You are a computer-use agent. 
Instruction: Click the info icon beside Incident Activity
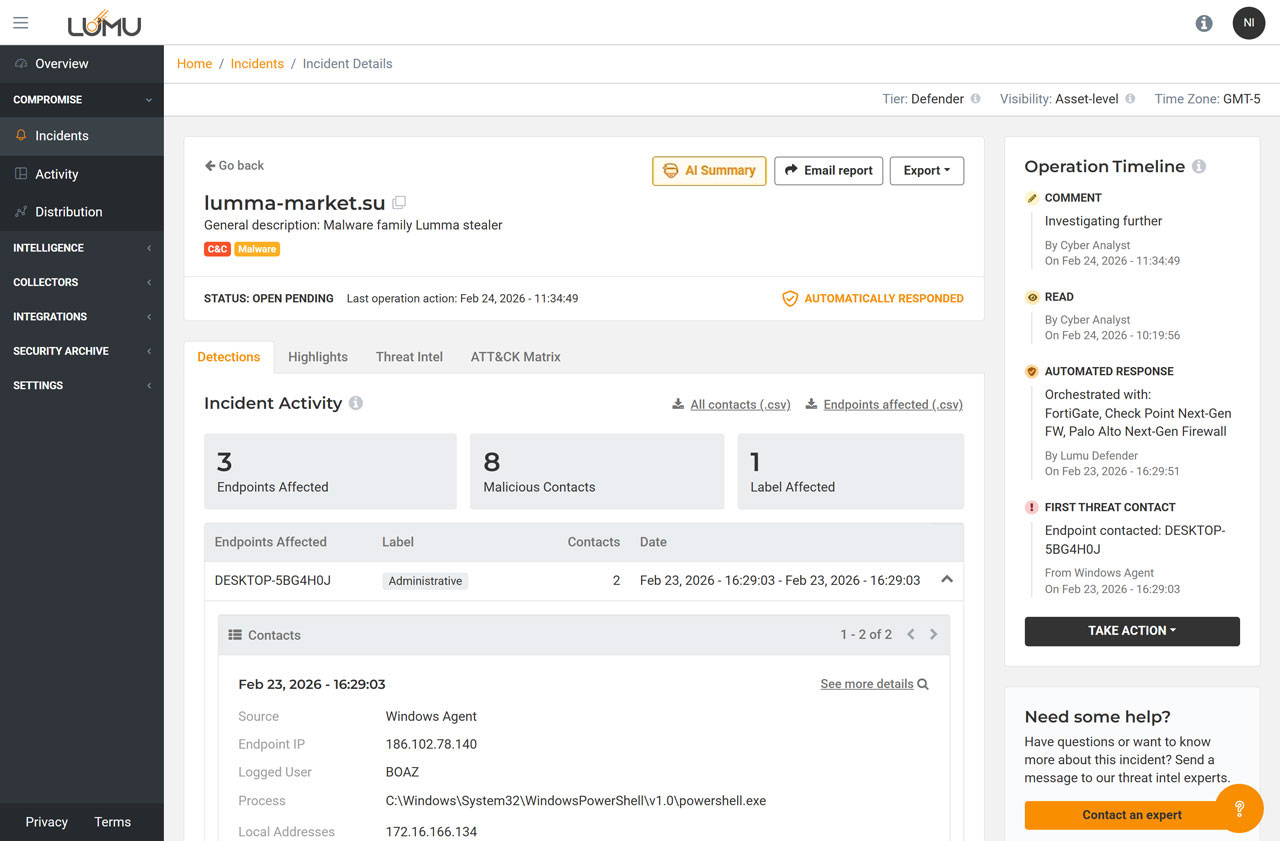[x=356, y=403]
